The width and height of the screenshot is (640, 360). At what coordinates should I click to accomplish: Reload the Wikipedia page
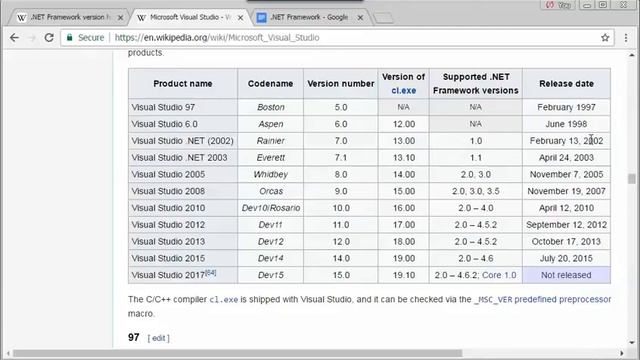click(49, 38)
